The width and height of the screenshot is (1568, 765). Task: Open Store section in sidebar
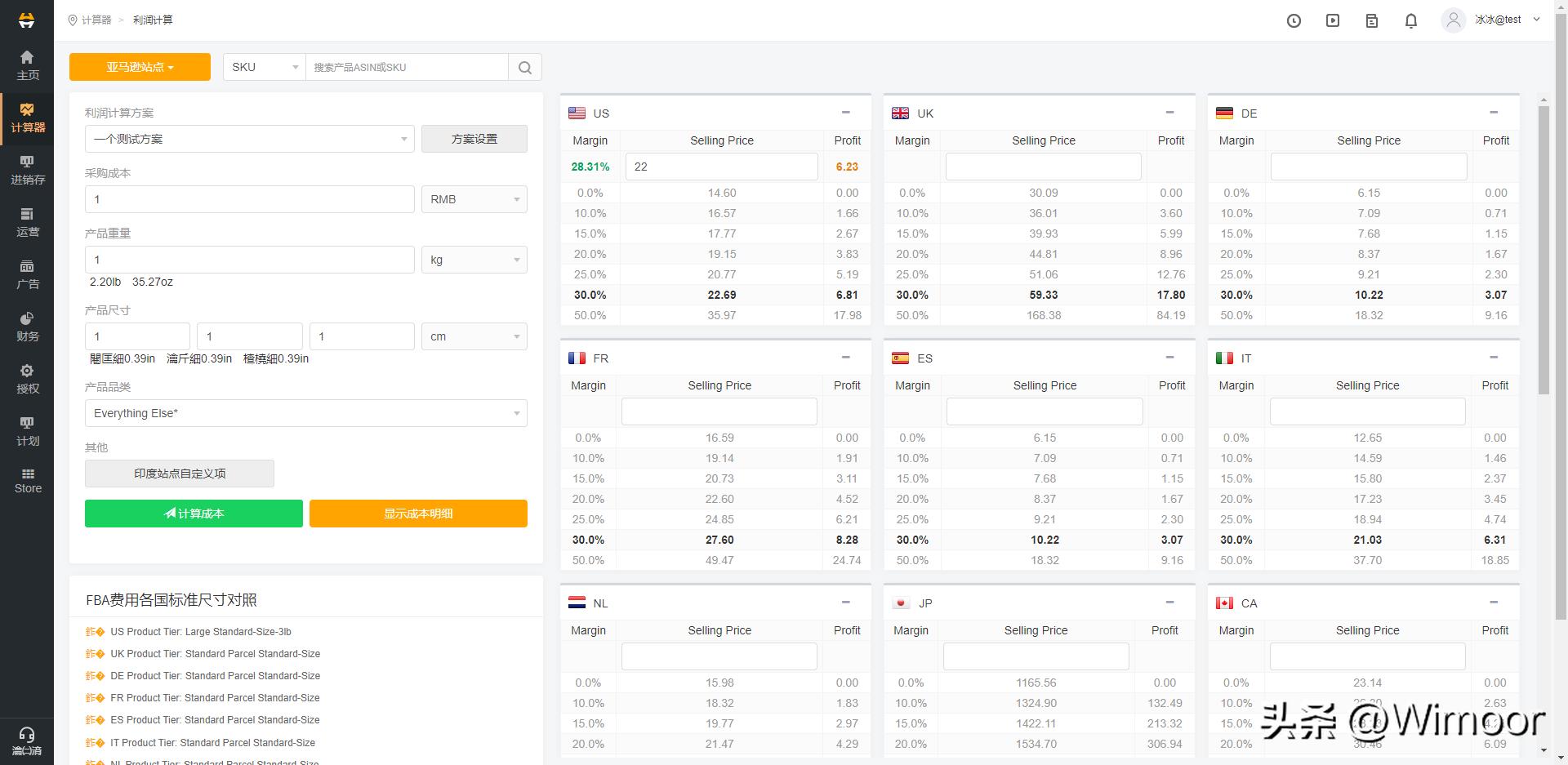click(x=27, y=480)
